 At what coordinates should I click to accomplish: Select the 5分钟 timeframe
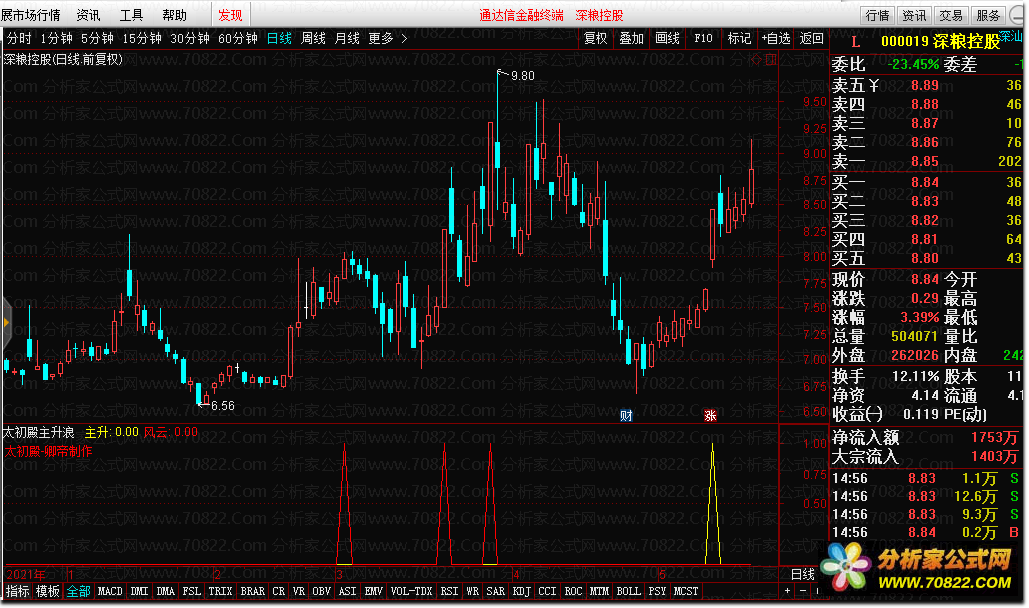(97, 39)
